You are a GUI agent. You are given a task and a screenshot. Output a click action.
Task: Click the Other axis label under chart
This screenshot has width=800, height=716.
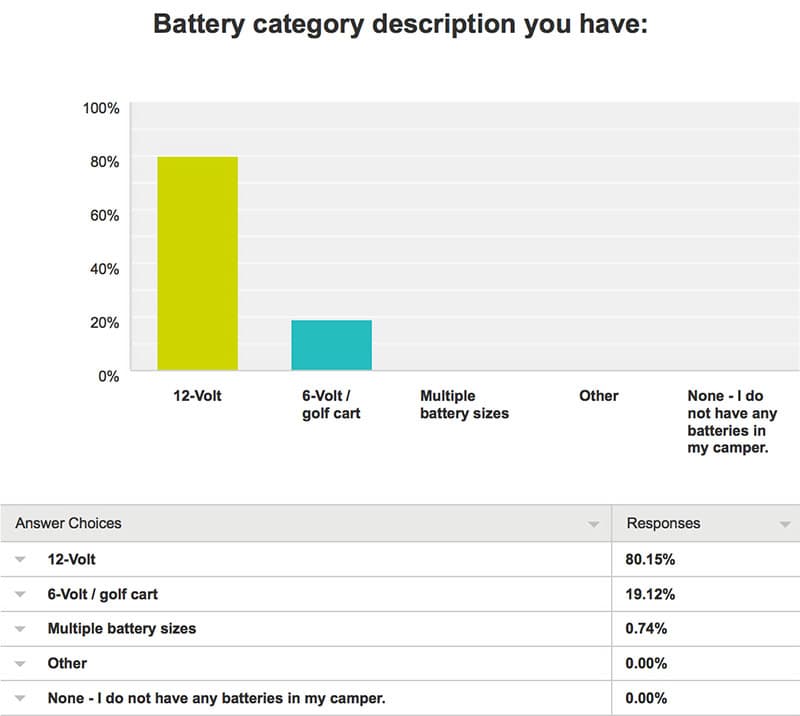(598, 396)
